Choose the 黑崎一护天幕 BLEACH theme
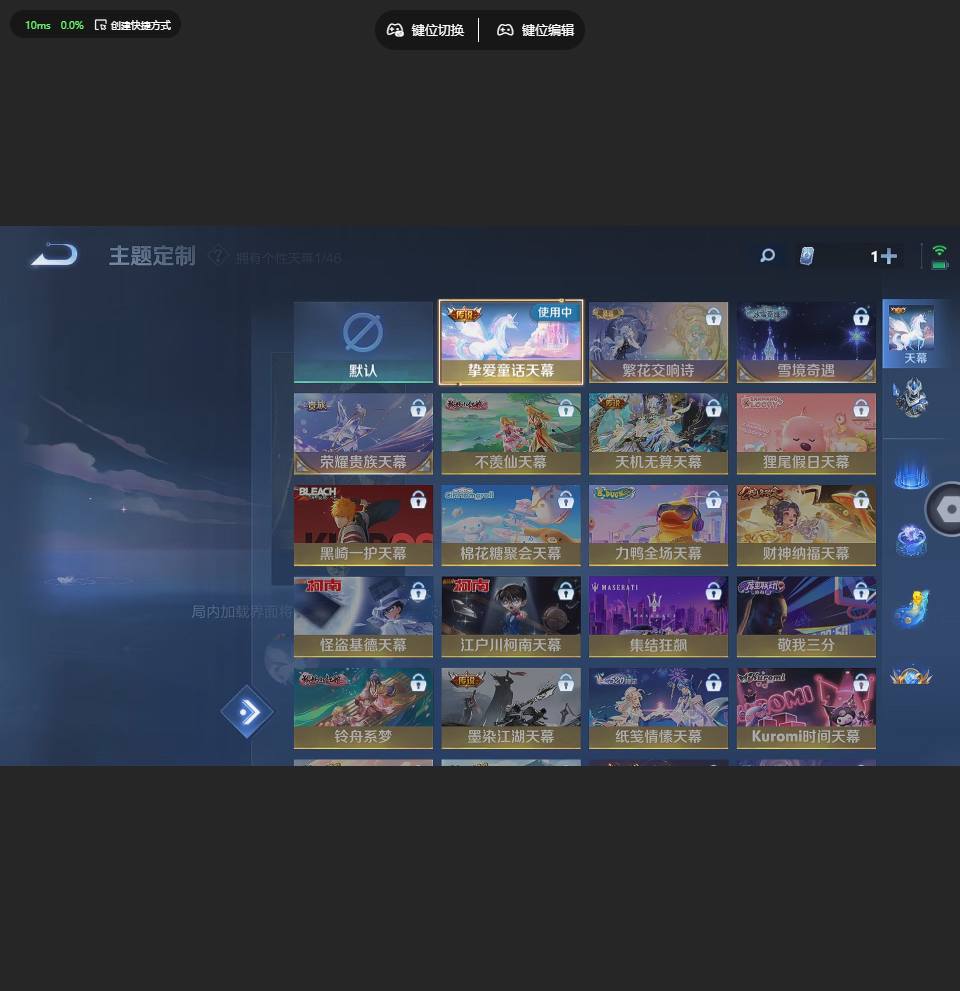Viewport: 960px width, 991px height. [363, 525]
